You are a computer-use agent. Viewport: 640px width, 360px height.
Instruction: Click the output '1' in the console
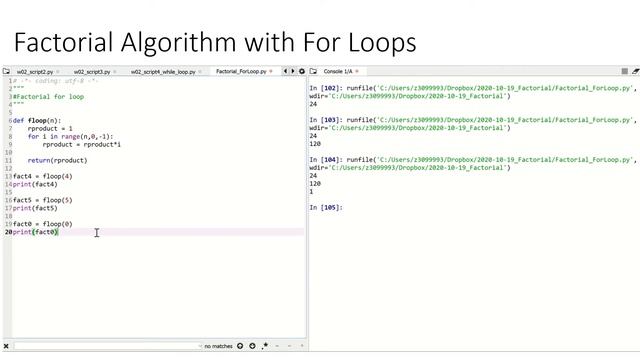[311, 191]
